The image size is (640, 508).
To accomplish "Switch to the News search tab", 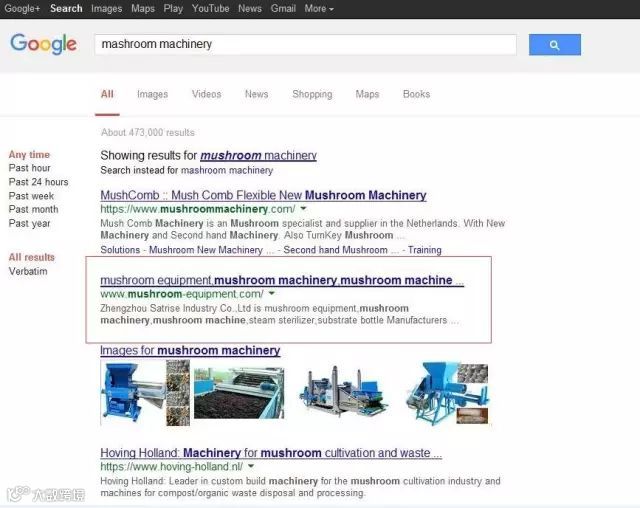I will click(x=256, y=94).
